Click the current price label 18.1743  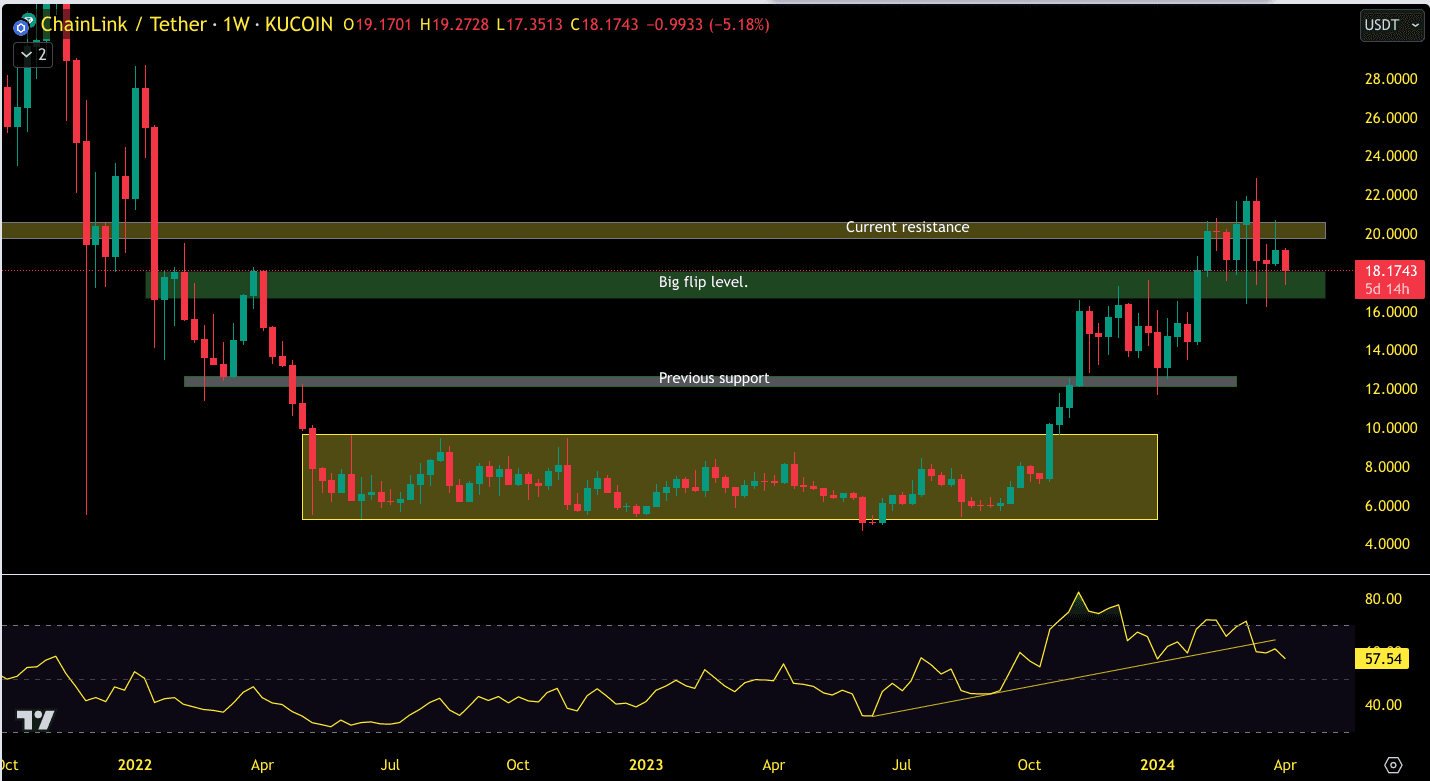pos(1389,271)
